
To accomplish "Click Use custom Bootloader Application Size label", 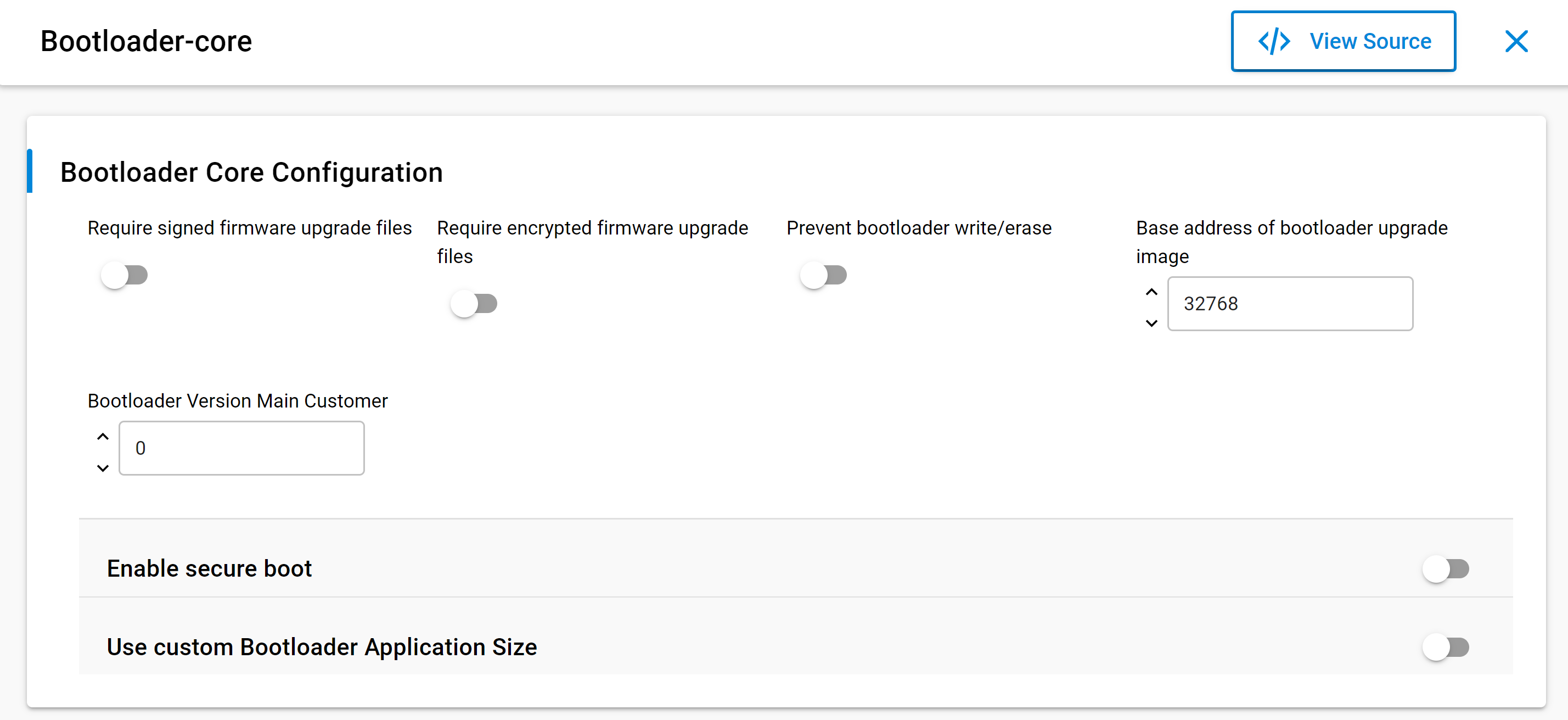I will [x=322, y=647].
